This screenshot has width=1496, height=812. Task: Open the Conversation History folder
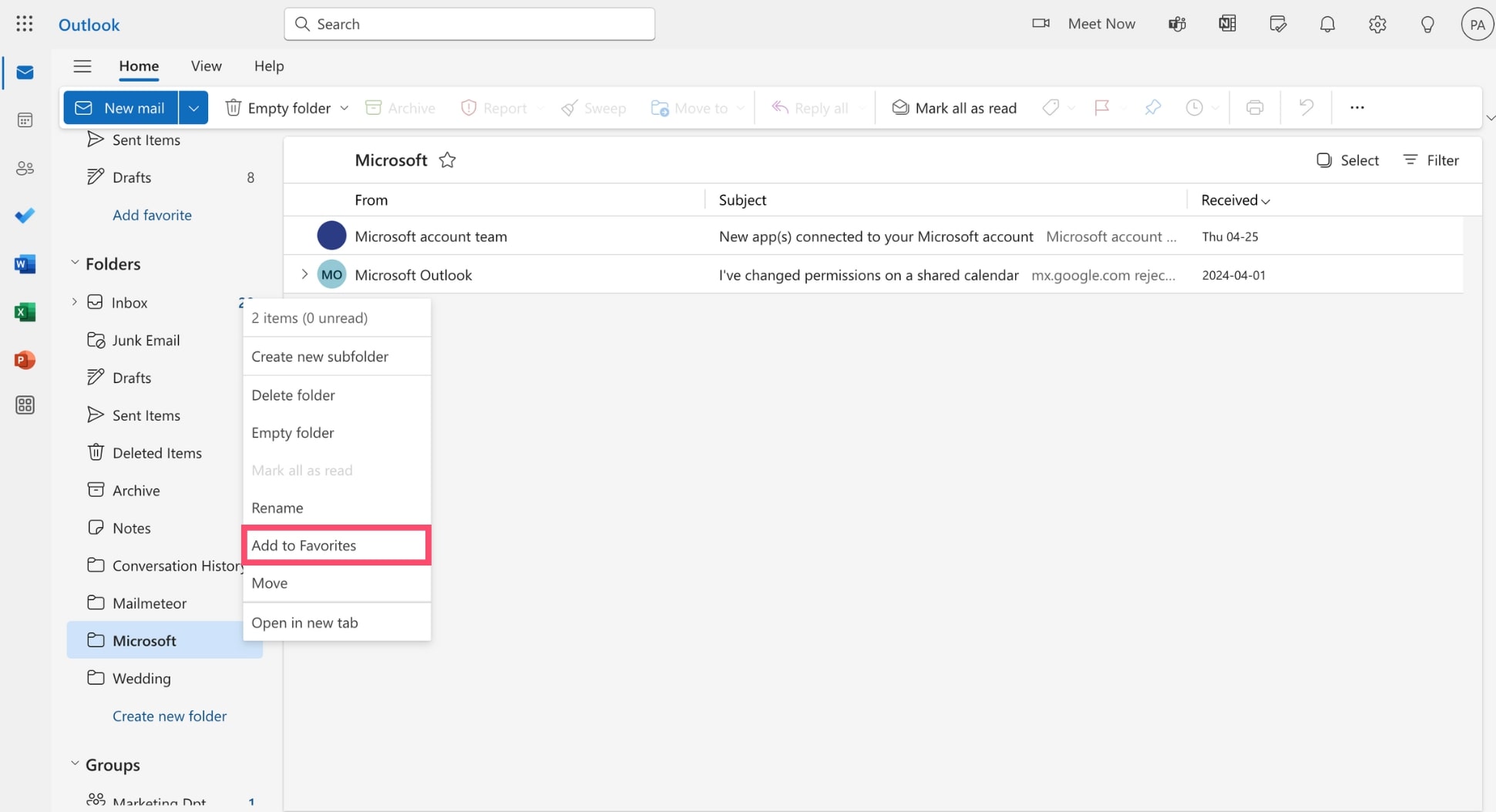154,566
